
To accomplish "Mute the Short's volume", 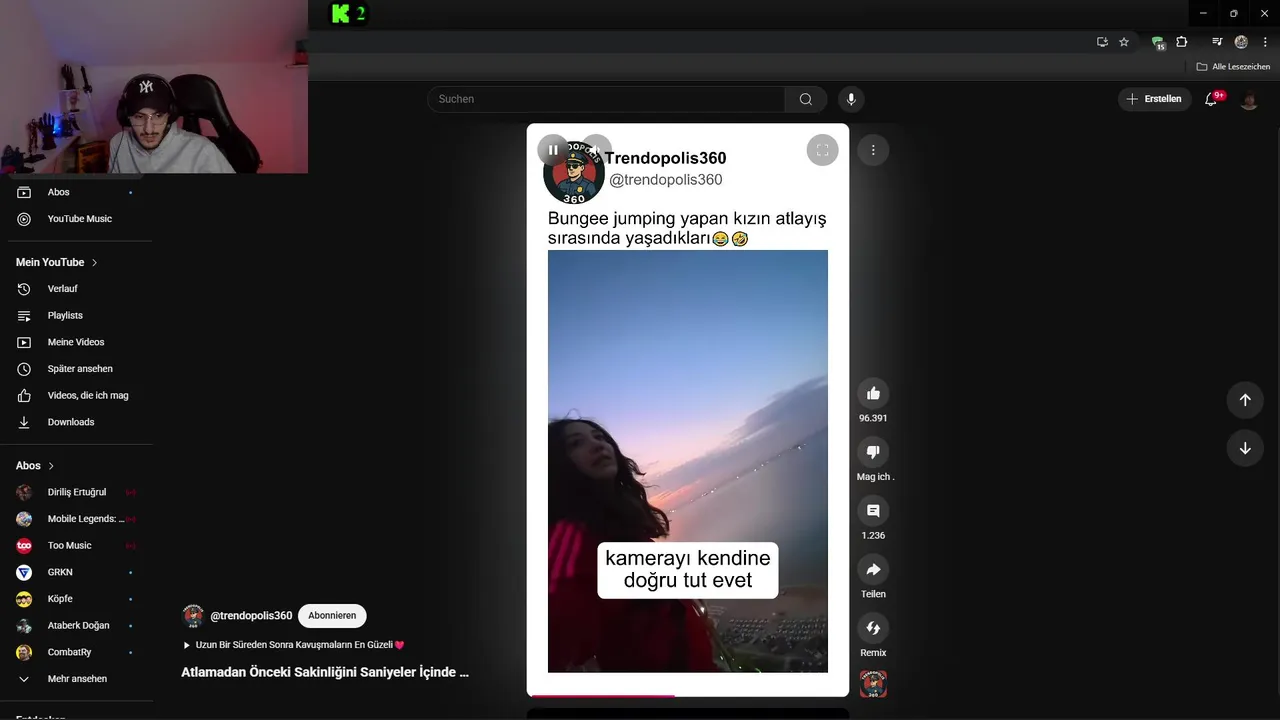I will (x=596, y=150).
